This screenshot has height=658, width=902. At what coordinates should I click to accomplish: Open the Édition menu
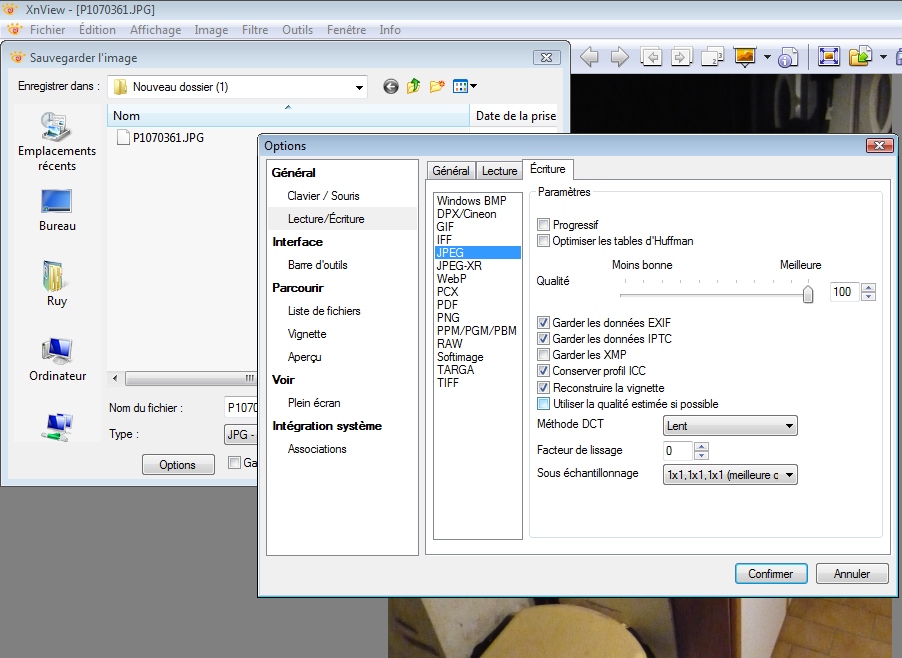(97, 29)
